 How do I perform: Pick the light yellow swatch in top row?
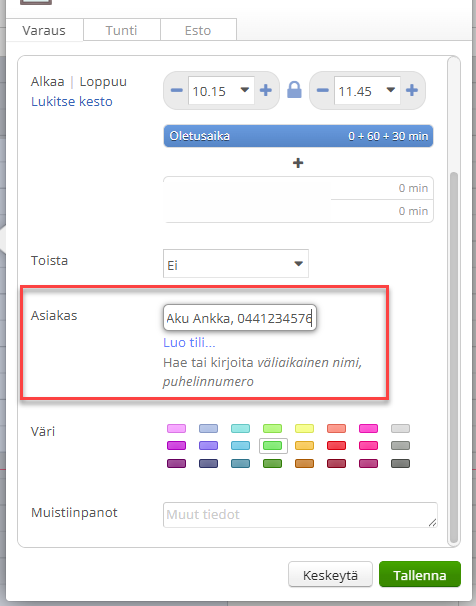click(304, 428)
